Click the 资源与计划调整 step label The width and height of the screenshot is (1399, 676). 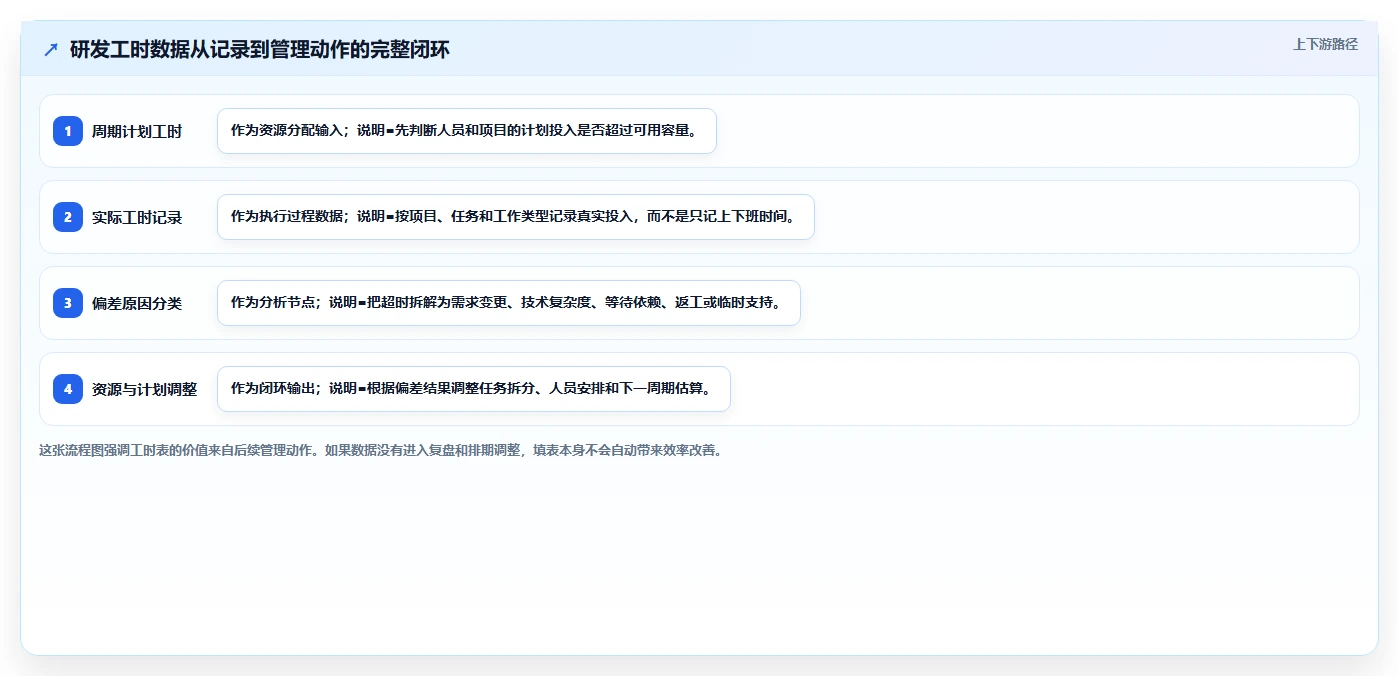(x=145, y=389)
